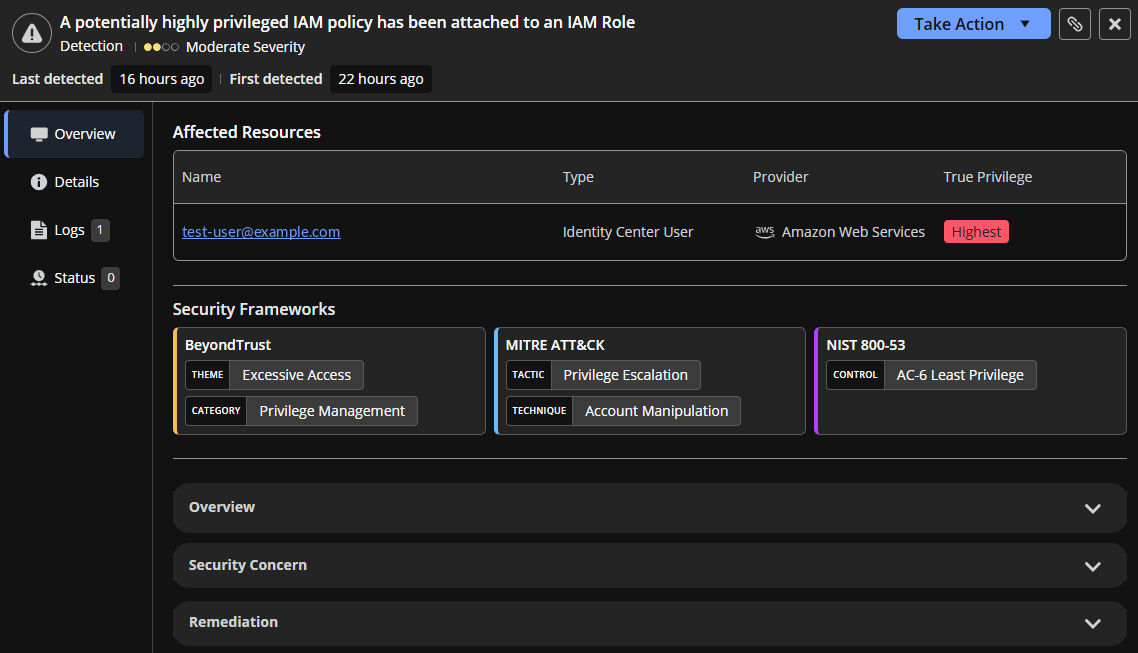The height and width of the screenshot is (653, 1138).
Task: Click the Amazon Web Services provider text
Action: pos(854,232)
